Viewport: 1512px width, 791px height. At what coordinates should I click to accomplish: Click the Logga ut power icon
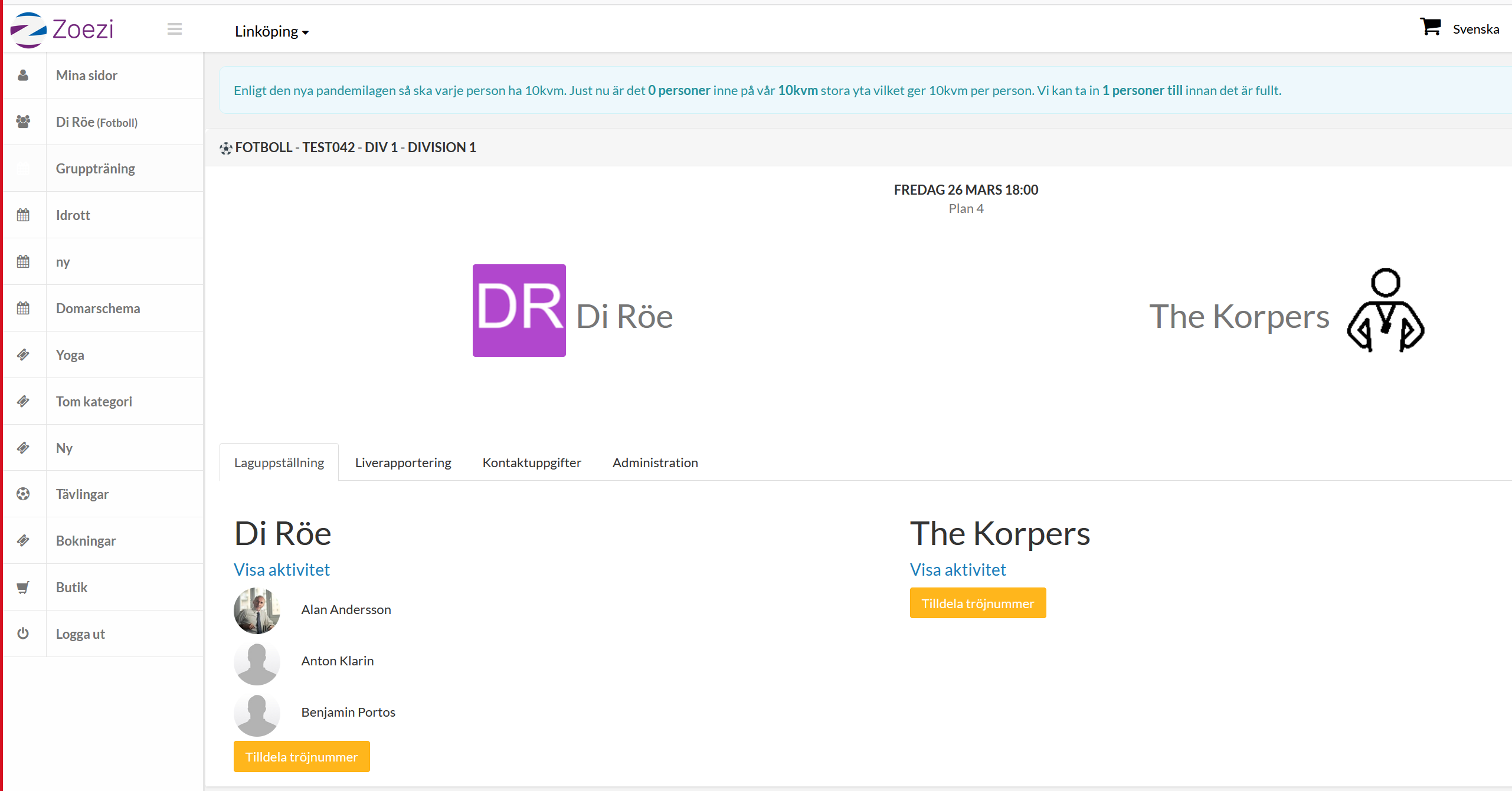tap(23, 634)
